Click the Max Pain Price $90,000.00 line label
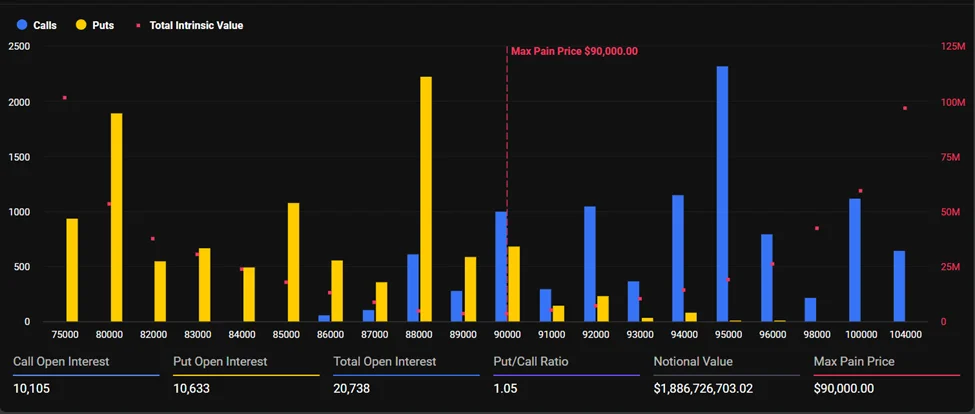975x414 pixels. coord(574,51)
